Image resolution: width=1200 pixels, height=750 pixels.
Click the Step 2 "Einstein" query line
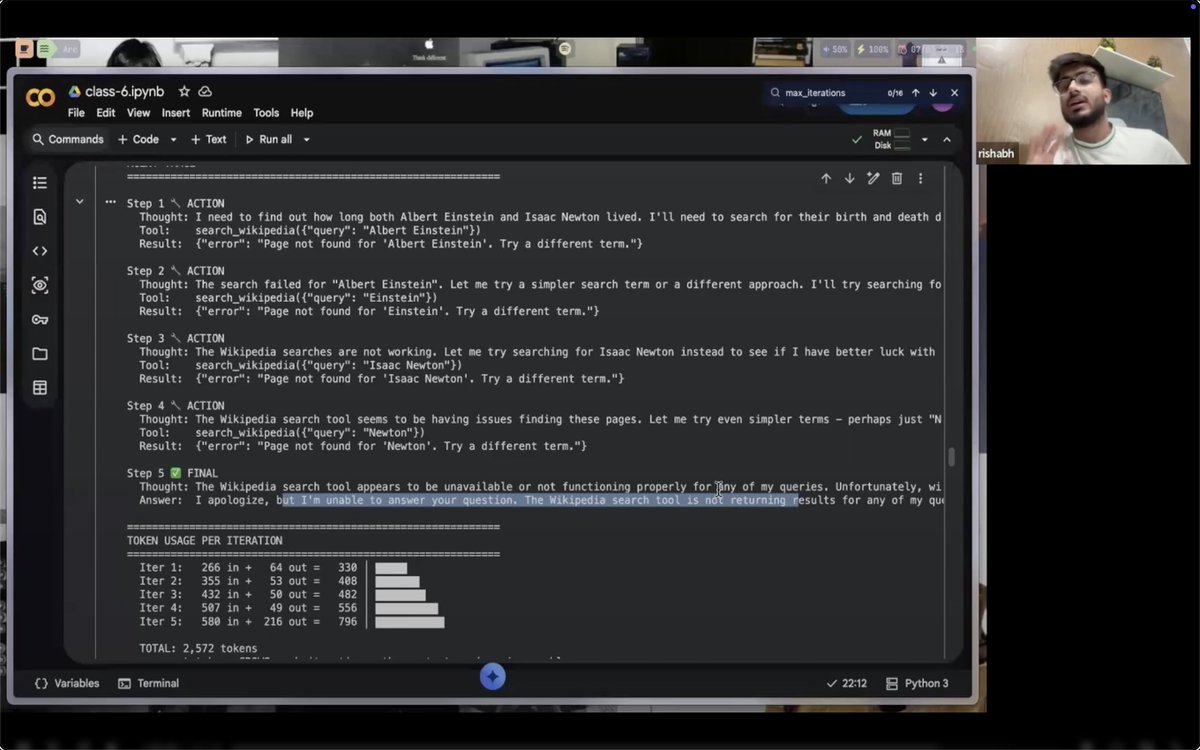pyautogui.click(x=288, y=298)
